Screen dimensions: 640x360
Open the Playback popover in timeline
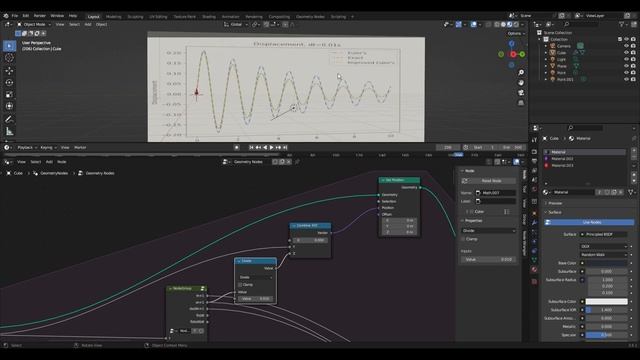point(27,148)
